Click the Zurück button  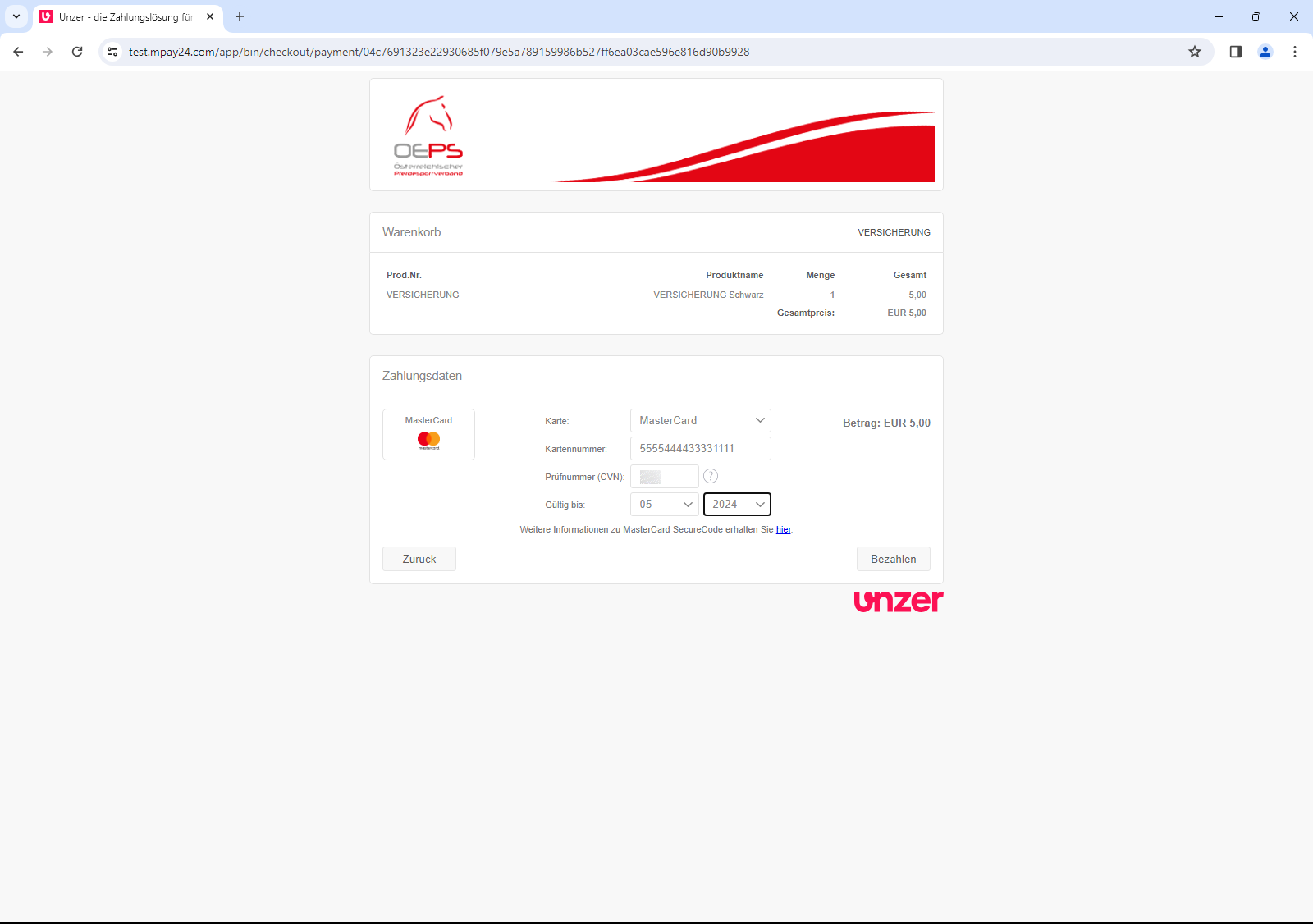click(x=419, y=559)
